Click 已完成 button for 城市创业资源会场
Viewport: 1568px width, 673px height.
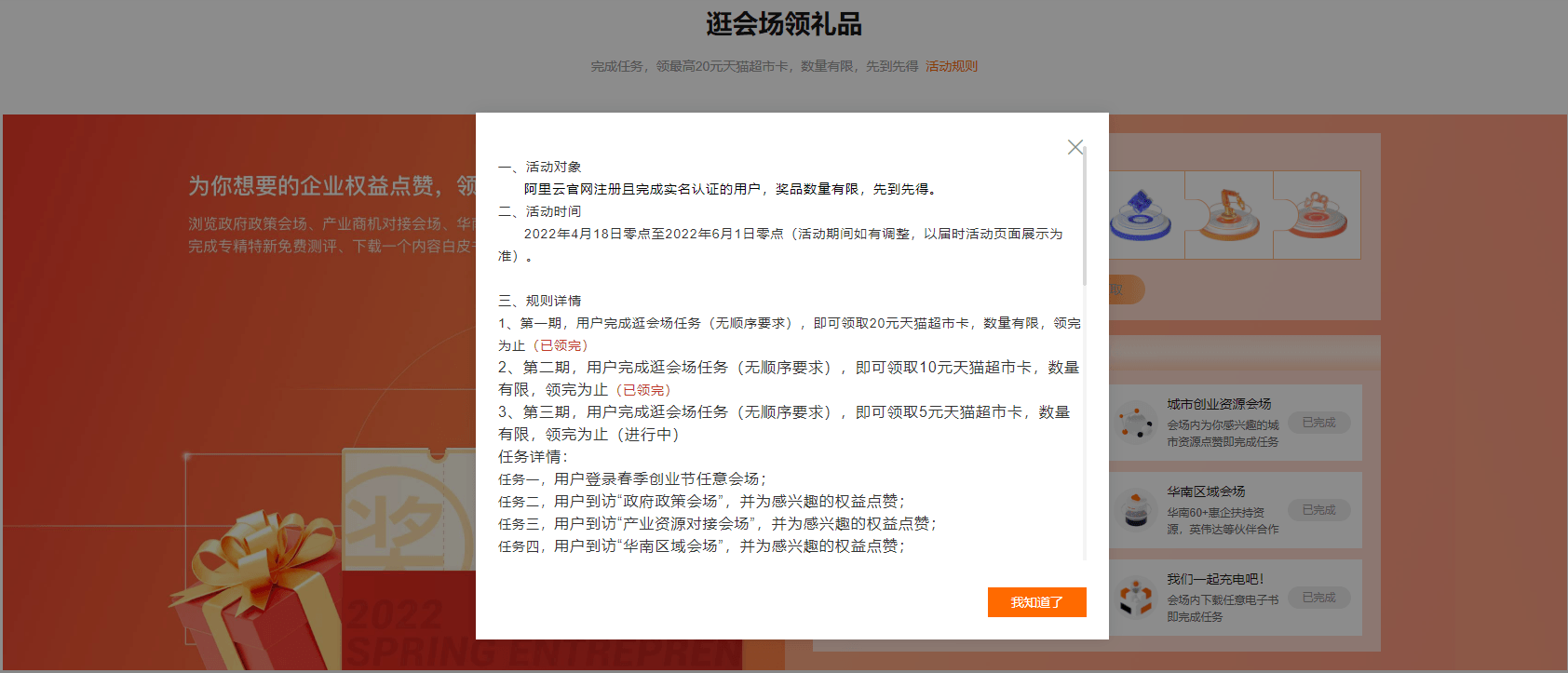[x=1318, y=423]
